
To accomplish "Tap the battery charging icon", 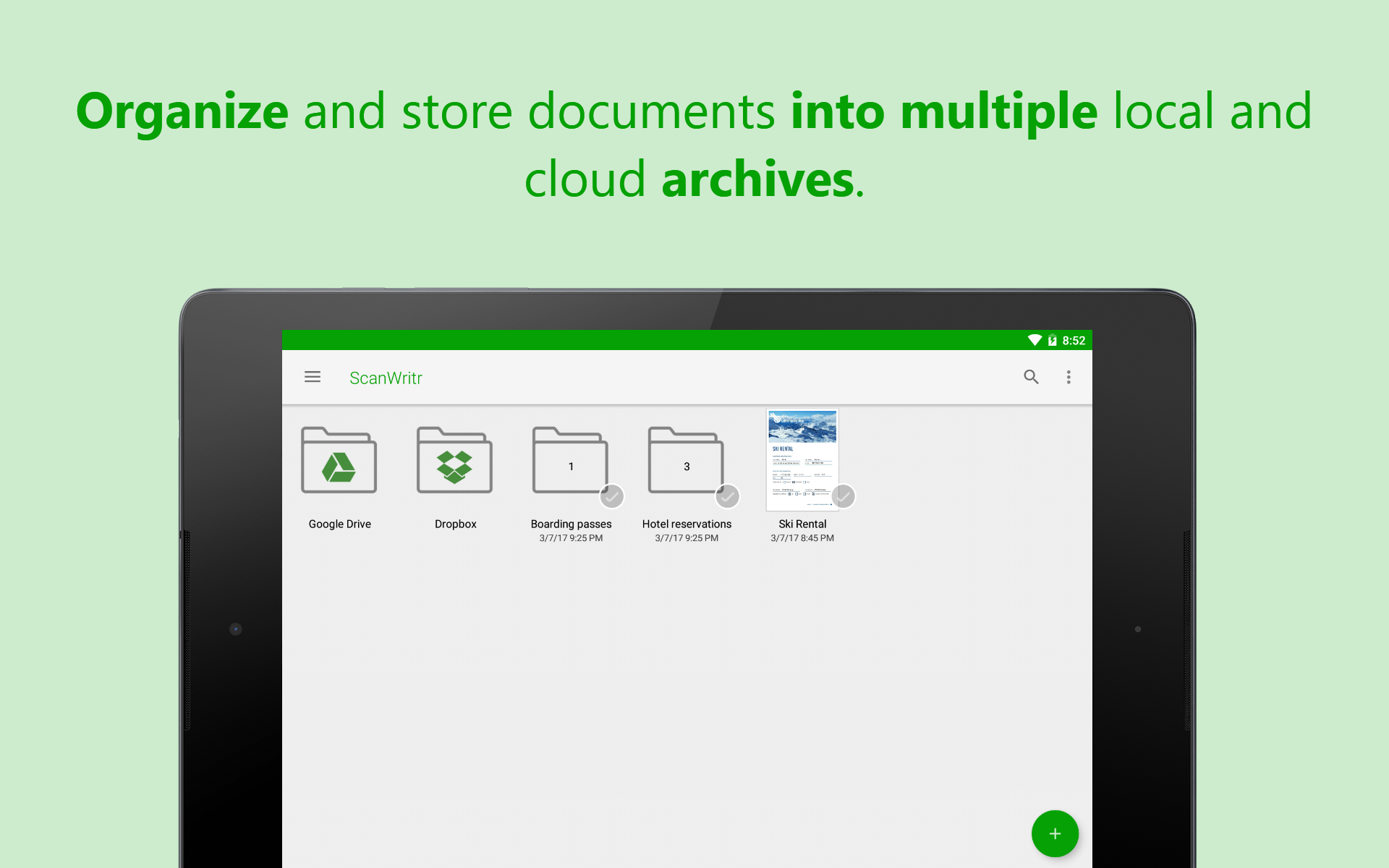I will click(1053, 340).
